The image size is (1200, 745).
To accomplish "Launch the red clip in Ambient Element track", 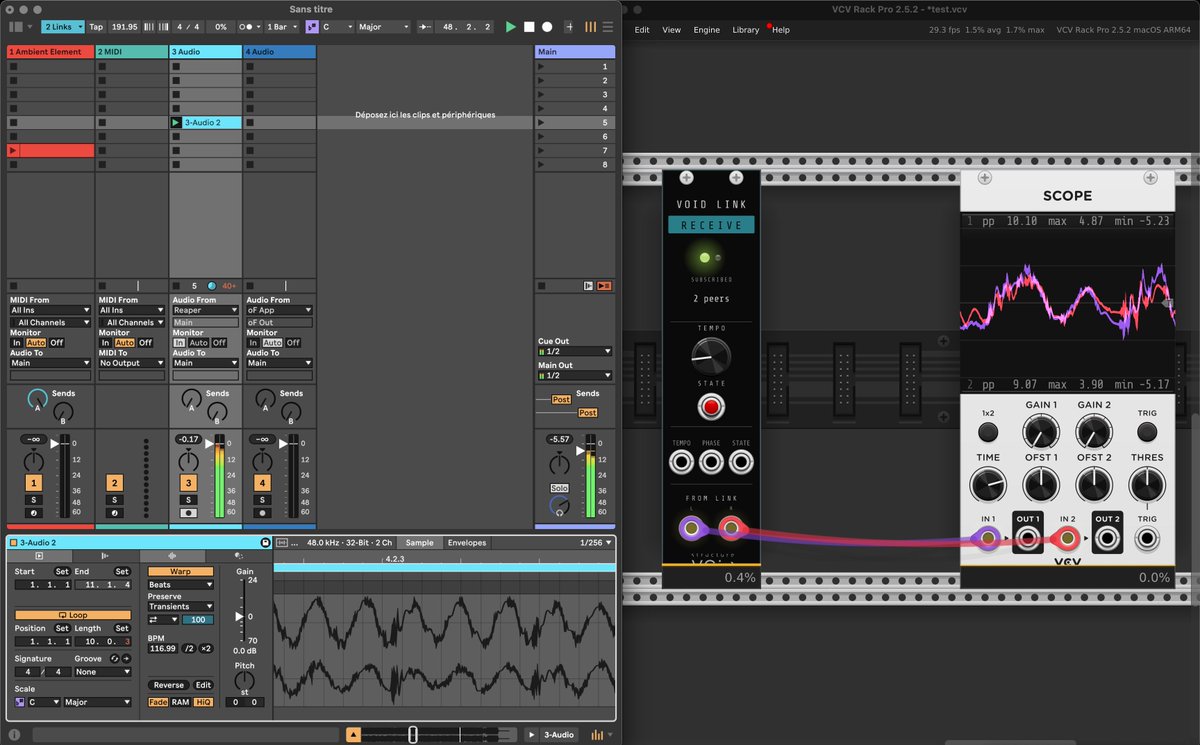I will [x=13, y=151].
